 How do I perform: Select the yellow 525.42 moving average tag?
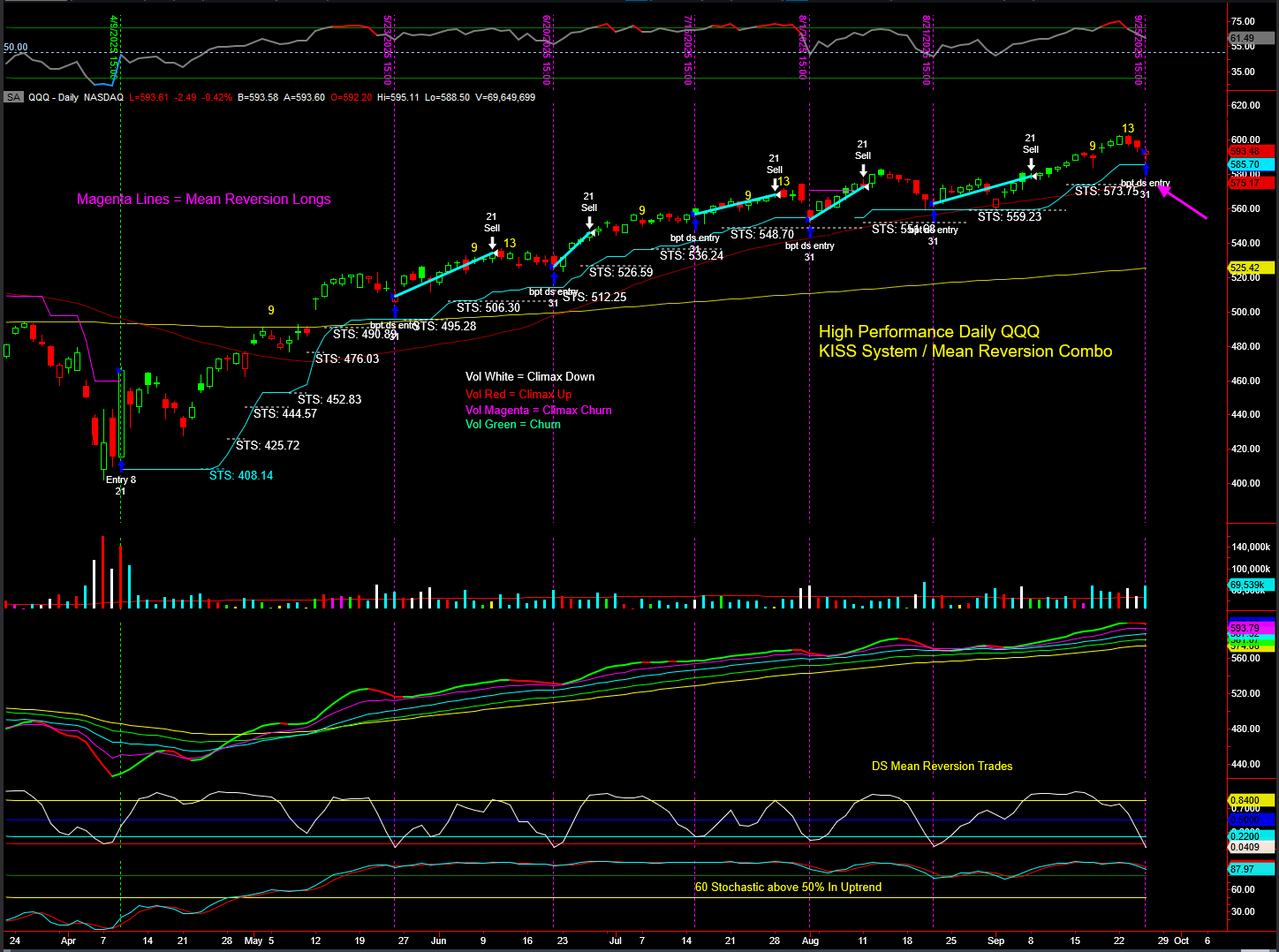1251,268
